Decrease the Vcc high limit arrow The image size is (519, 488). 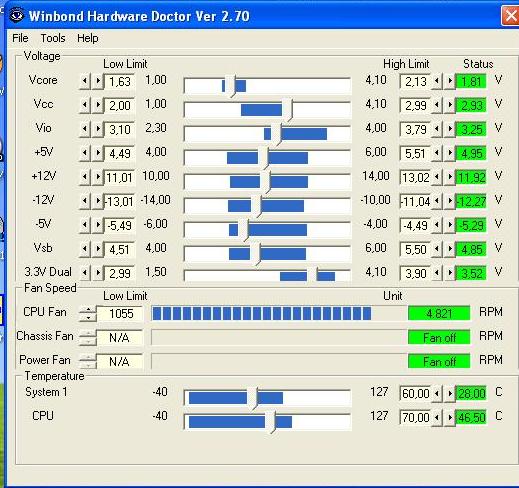(436, 105)
